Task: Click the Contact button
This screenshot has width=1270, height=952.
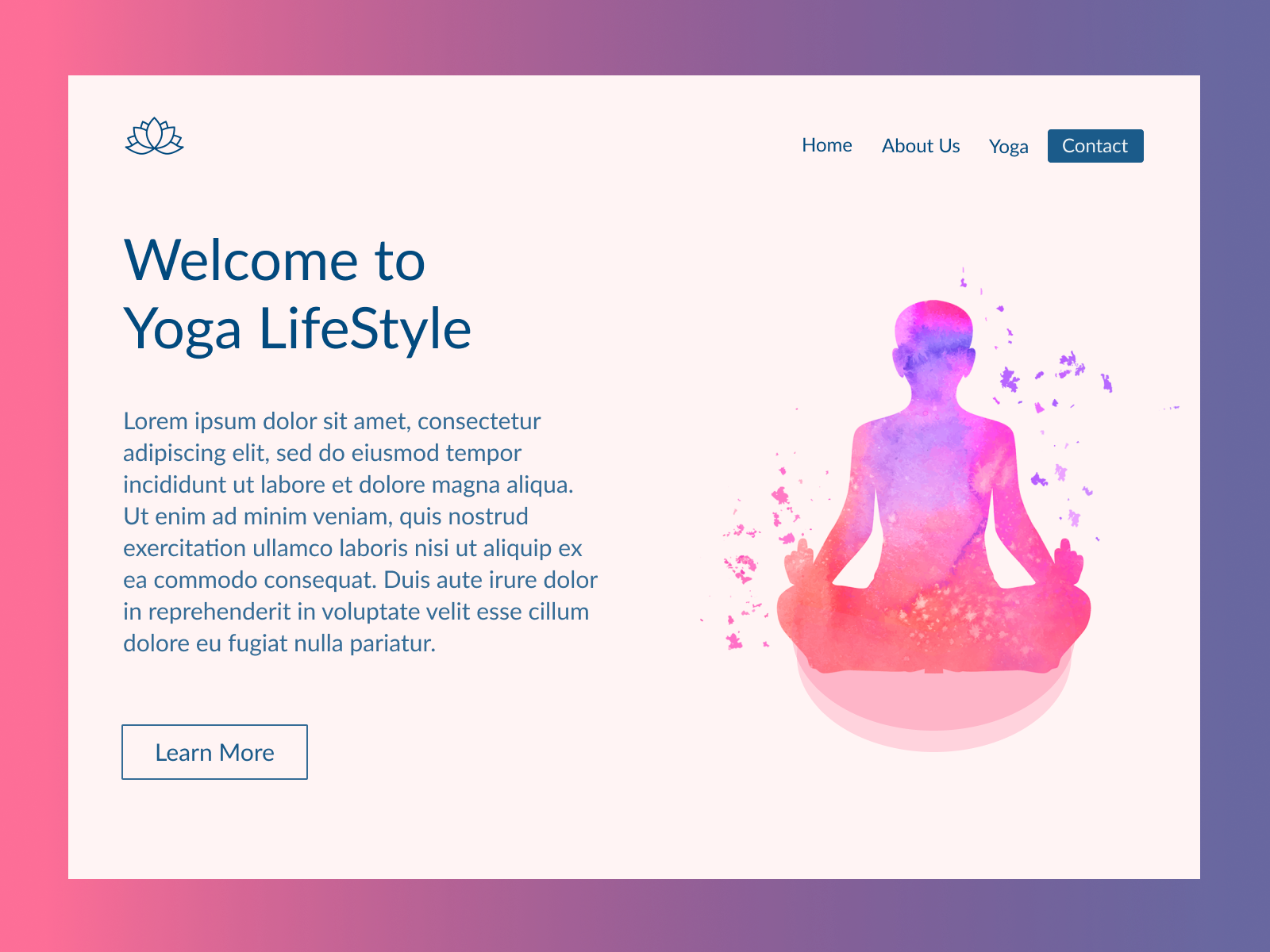Action: click(x=1095, y=146)
